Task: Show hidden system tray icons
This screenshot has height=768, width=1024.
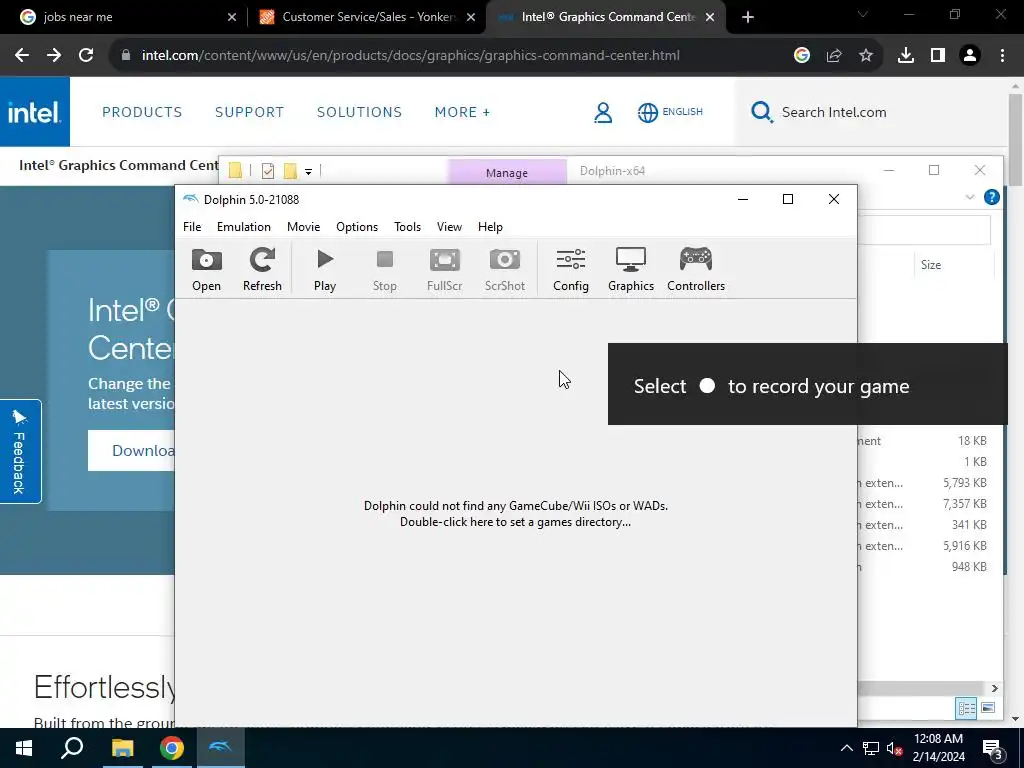Action: (846, 748)
